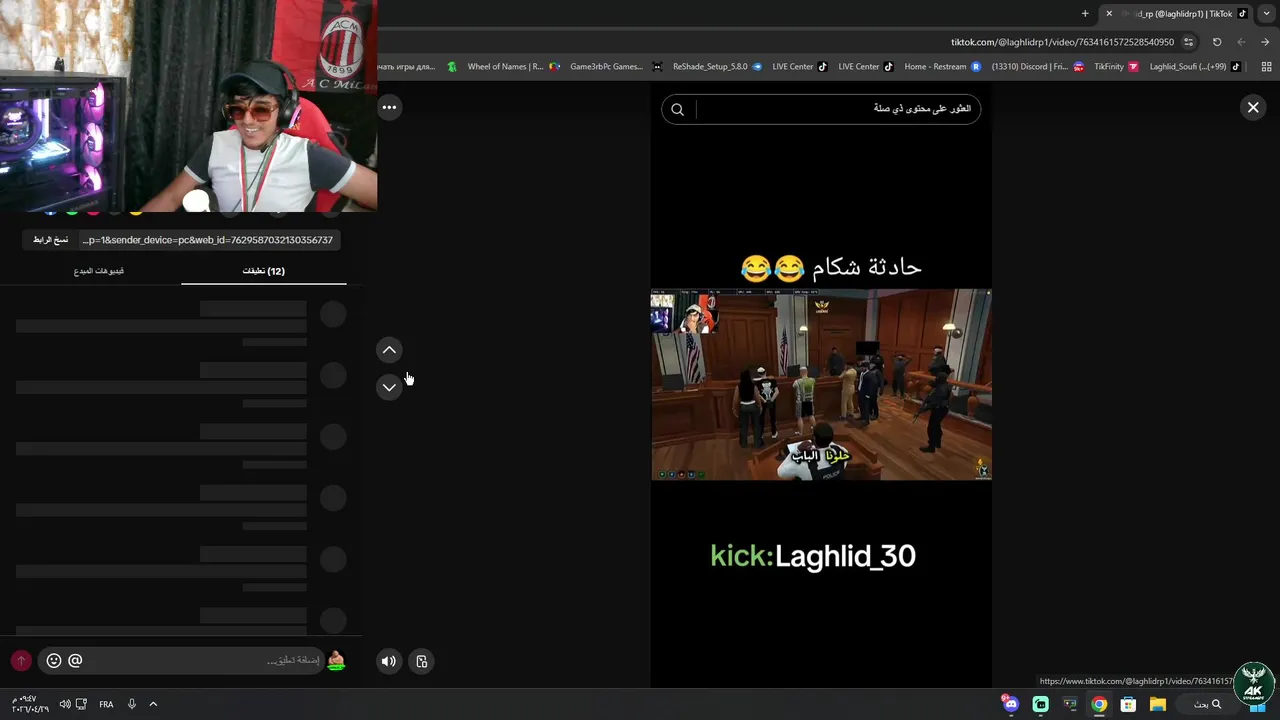Screen dimensions: 1280x720
Task: Click the tiktok.com address bar URL
Action: tap(1062, 42)
